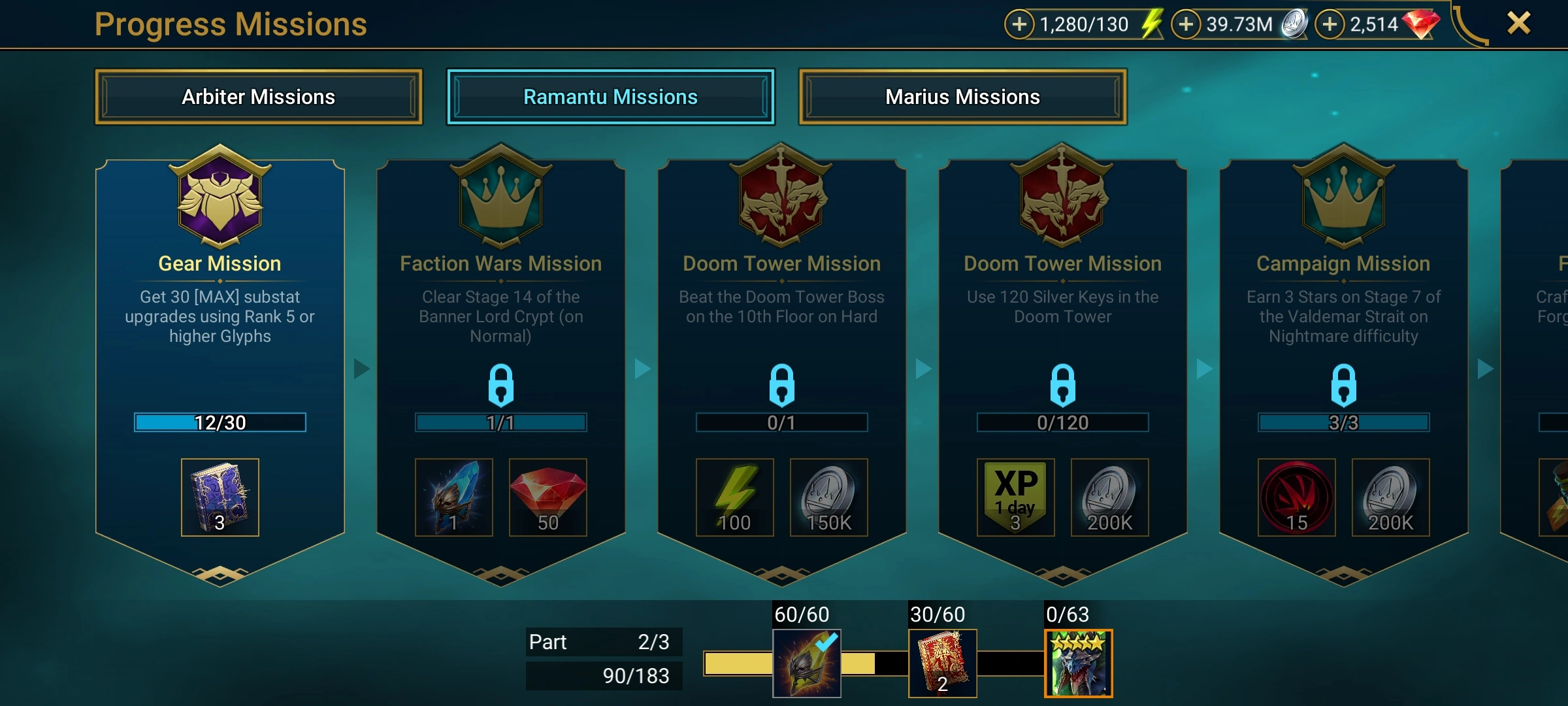Tap the Gear Mission emblem icon

tap(220, 196)
